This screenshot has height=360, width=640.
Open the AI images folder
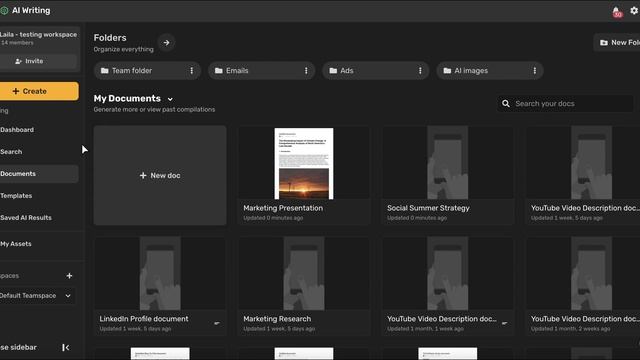pyautogui.click(x=490, y=71)
